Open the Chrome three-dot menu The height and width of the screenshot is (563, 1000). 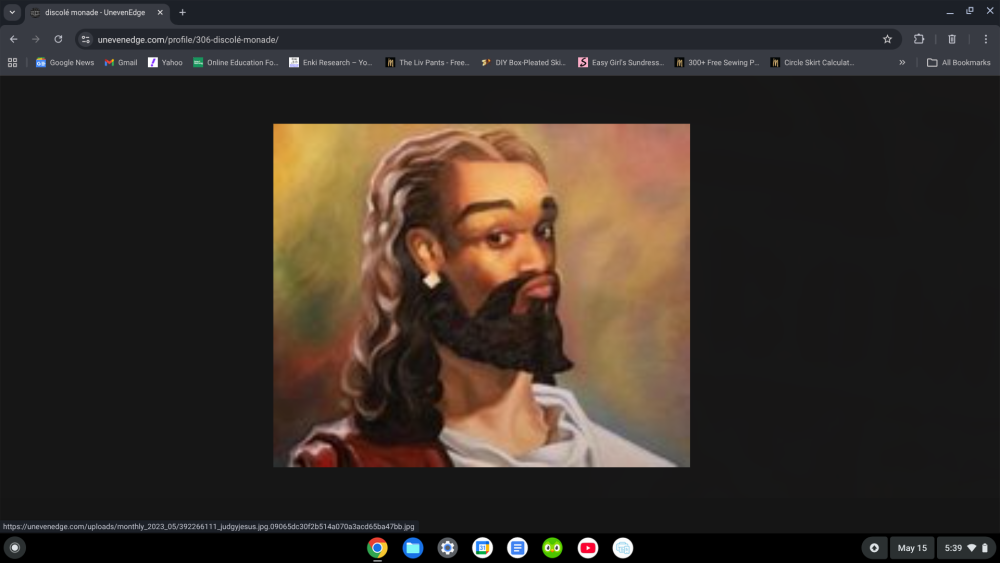tap(985, 39)
